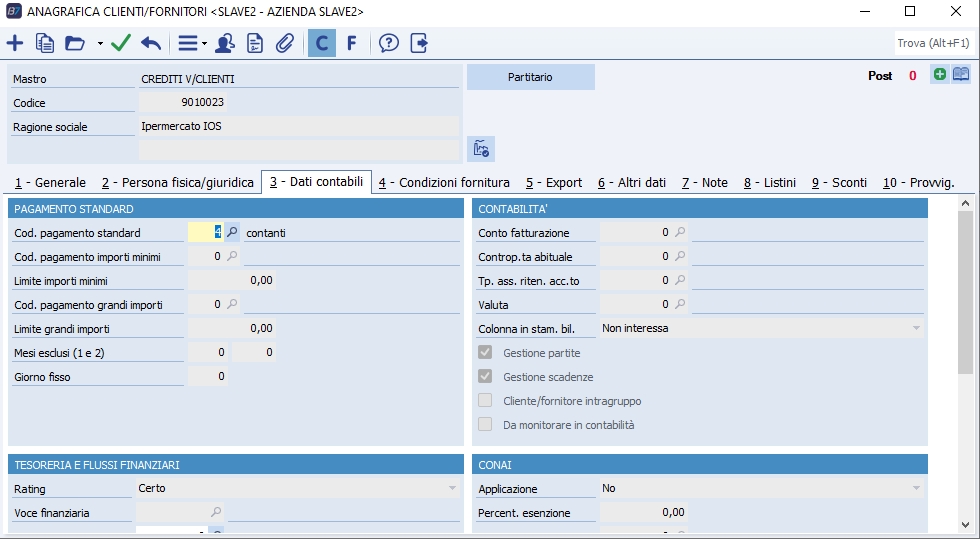980x539 pixels.
Task: Click the Partitario button
Action: [x=530, y=77]
